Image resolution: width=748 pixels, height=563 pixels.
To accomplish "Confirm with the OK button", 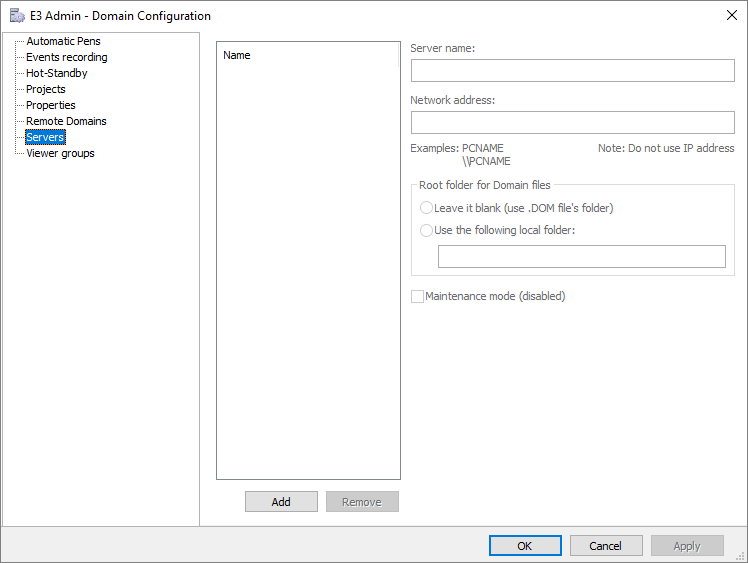I will [525, 546].
